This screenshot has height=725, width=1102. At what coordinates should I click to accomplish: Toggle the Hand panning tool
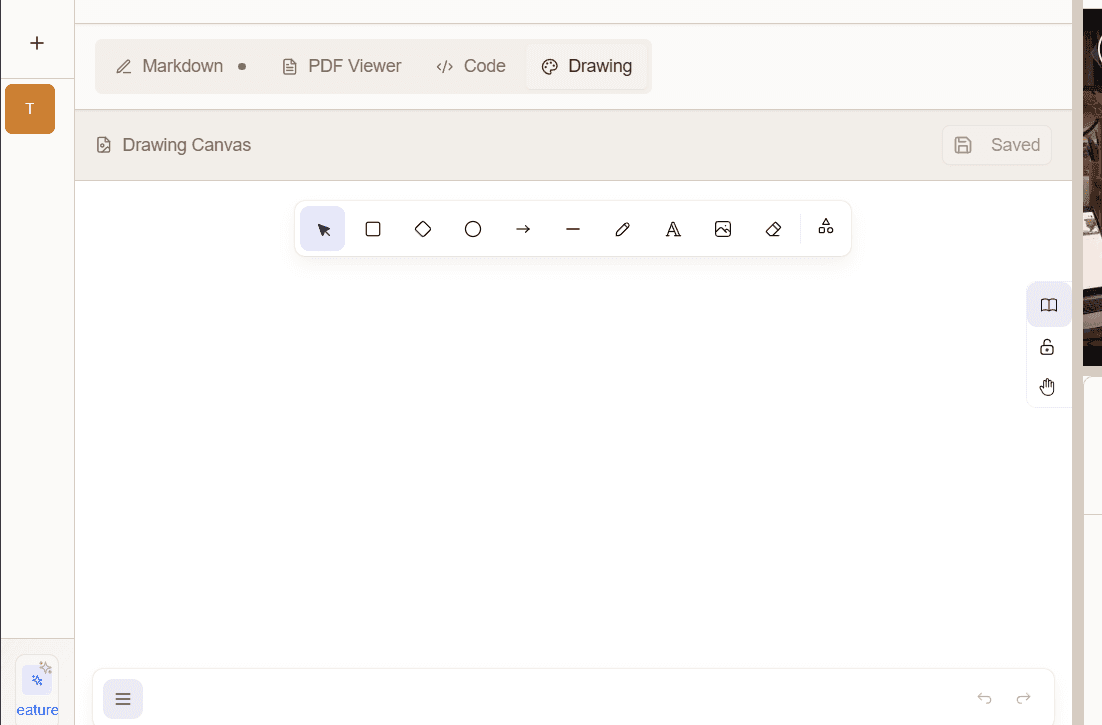click(1047, 387)
